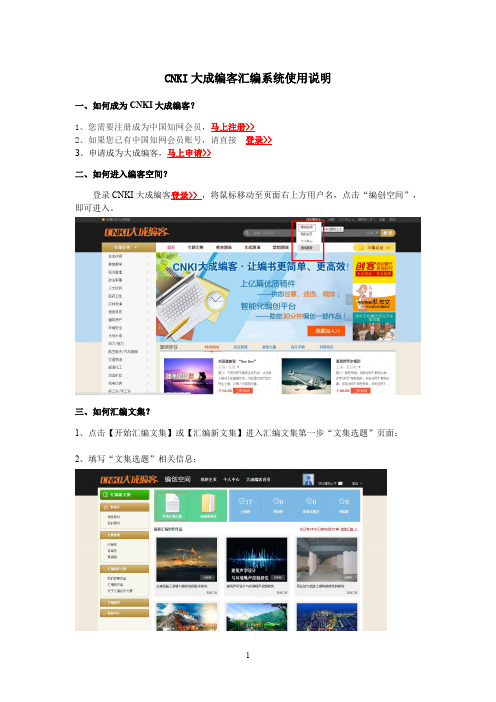The height and width of the screenshot is (702, 496).
Task: Open the 马上注册>> registration link
Action: 233,127
